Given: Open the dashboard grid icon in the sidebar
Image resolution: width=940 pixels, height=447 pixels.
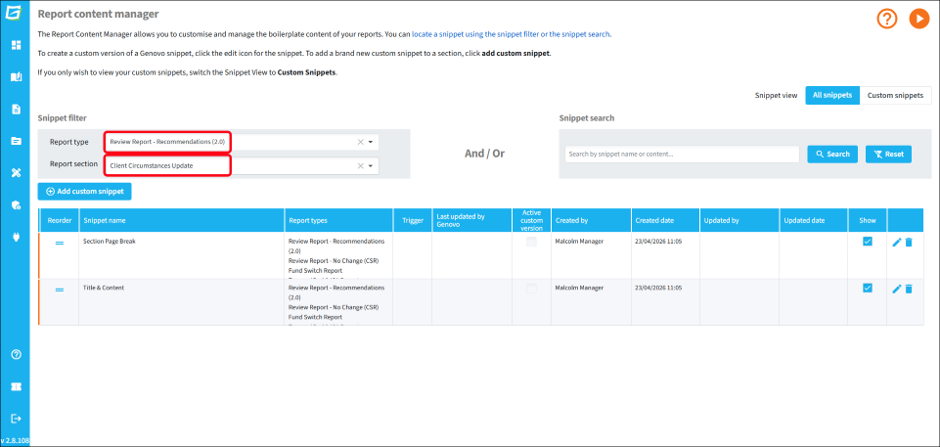Looking at the screenshot, I should click(16, 45).
